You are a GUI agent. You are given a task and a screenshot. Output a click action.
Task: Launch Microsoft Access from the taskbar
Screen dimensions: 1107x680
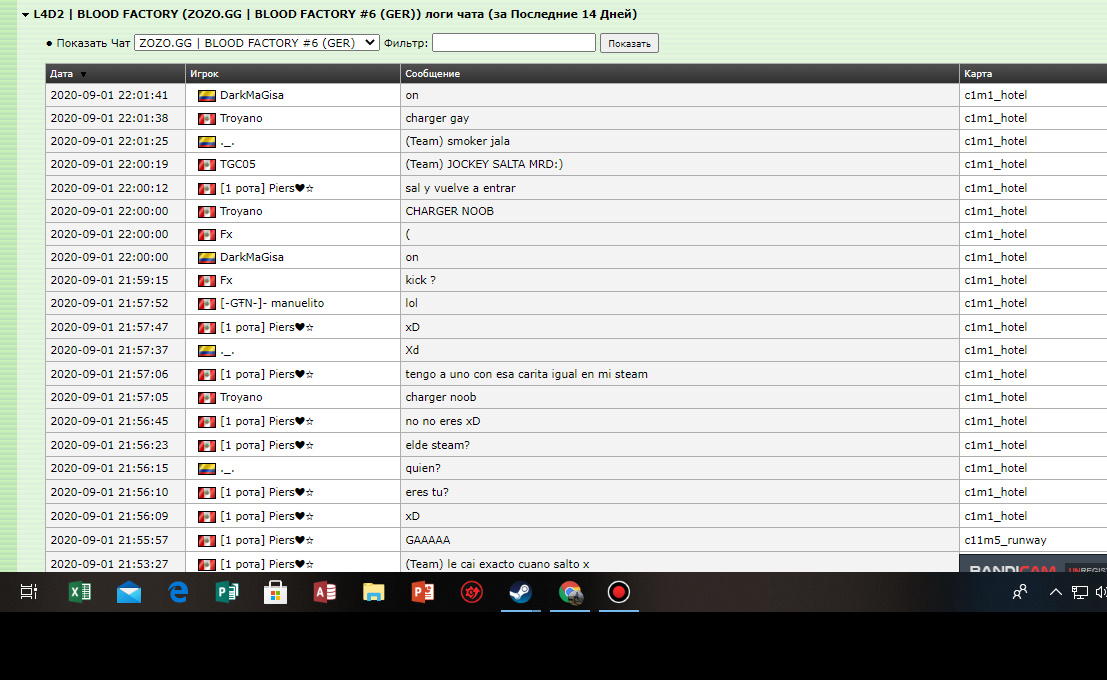click(x=325, y=592)
